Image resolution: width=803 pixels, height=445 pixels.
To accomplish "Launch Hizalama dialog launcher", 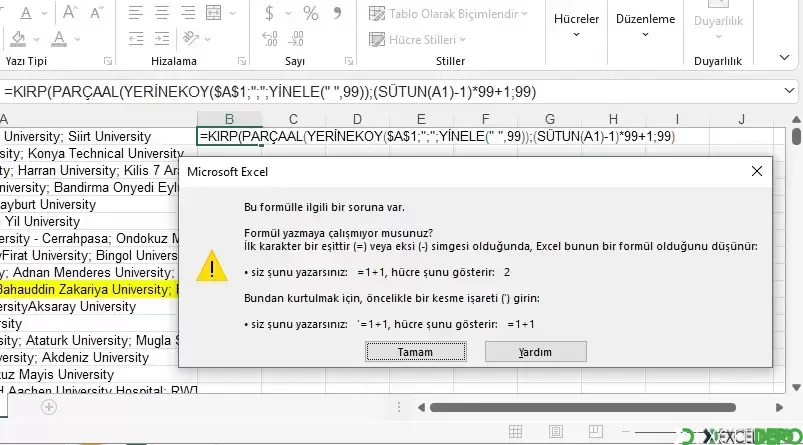I will point(242,61).
